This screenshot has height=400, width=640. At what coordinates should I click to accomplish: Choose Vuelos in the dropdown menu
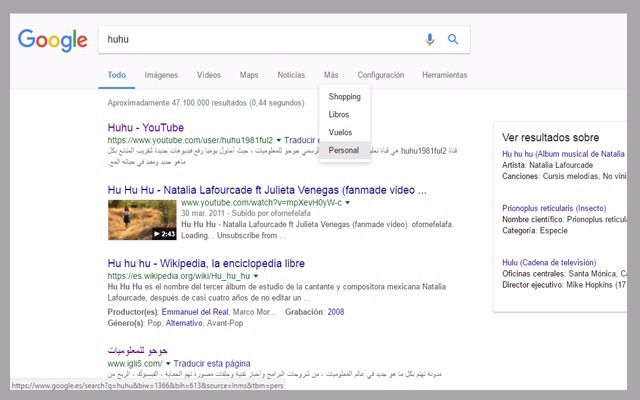click(x=340, y=132)
